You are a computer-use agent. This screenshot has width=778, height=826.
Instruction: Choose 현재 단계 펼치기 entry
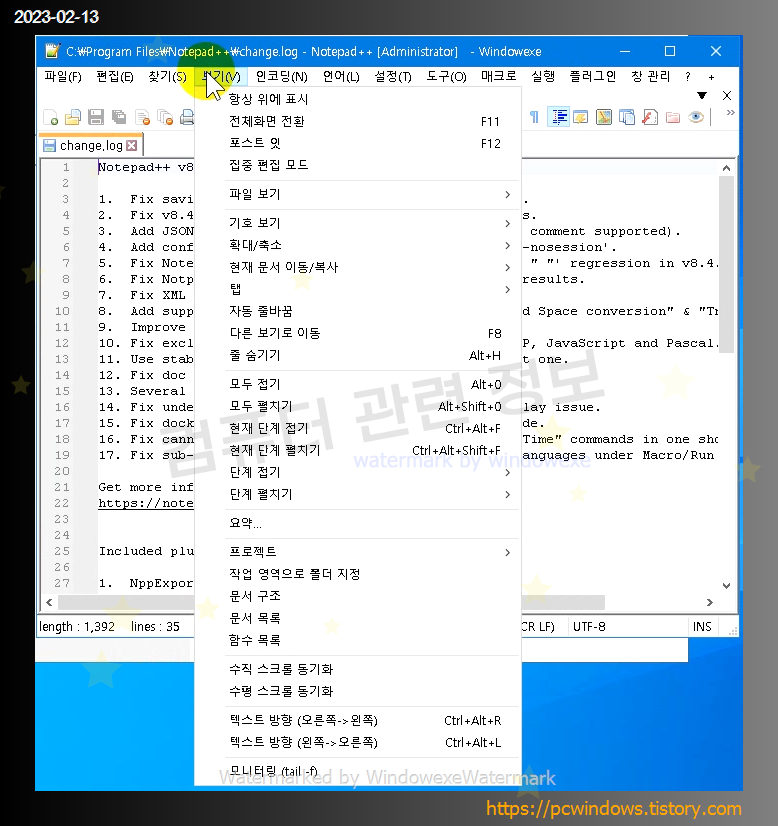coord(358,451)
